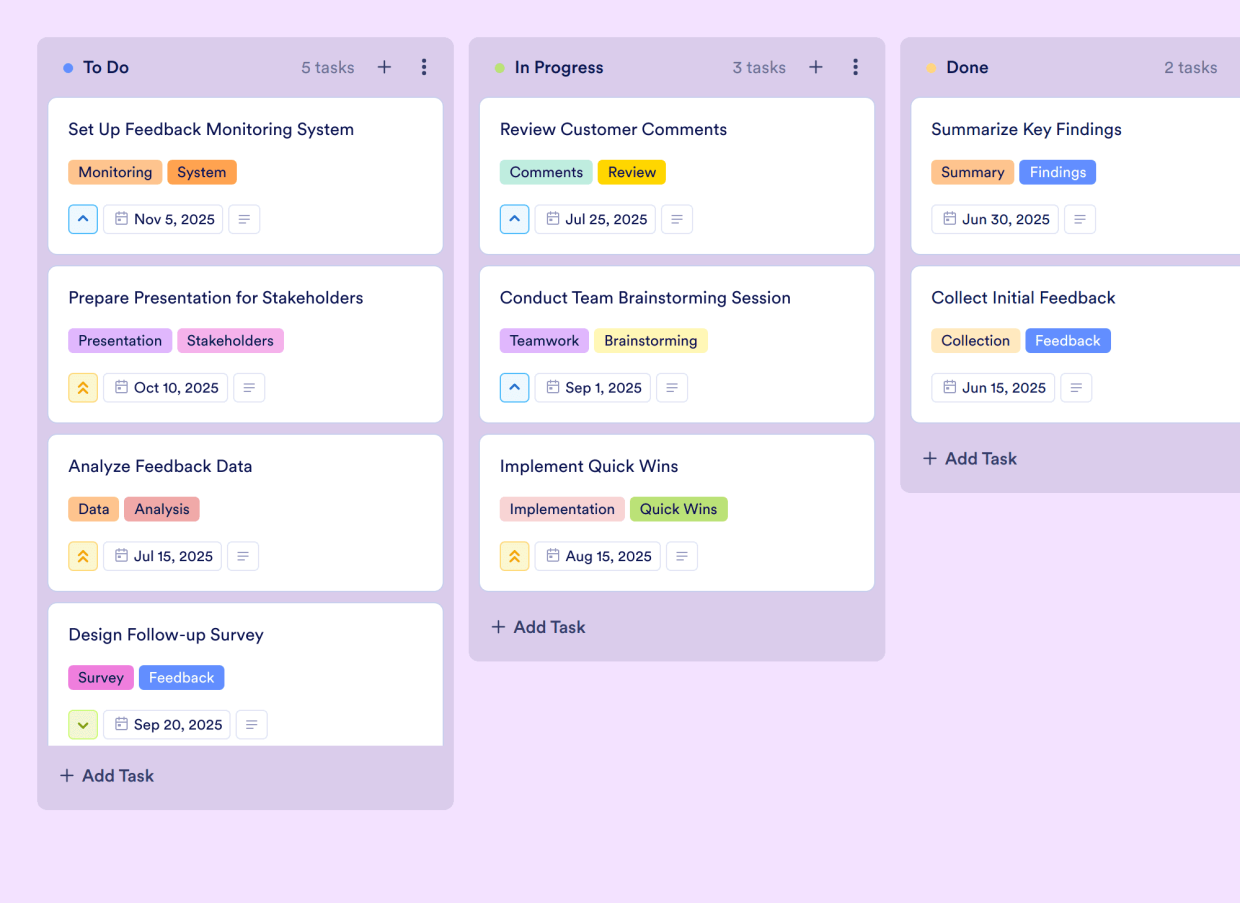The height and width of the screenshot is (903, 1240).
Task: Open priority selector on Conduct Team Brainstorming Session
Action: pyautogui.click(x=514, y=388)
